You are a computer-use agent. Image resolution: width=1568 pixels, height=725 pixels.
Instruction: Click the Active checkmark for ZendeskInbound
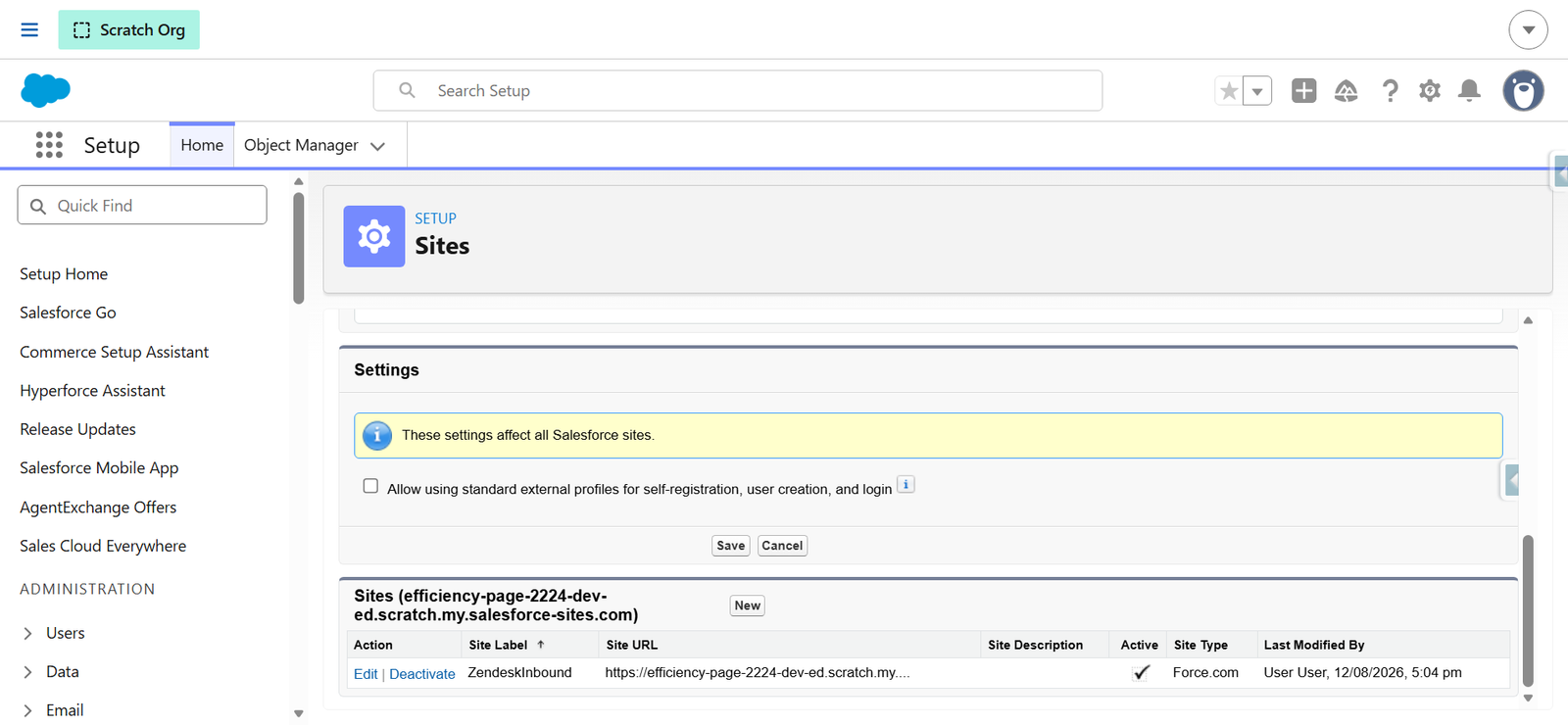pos(1141,673)
